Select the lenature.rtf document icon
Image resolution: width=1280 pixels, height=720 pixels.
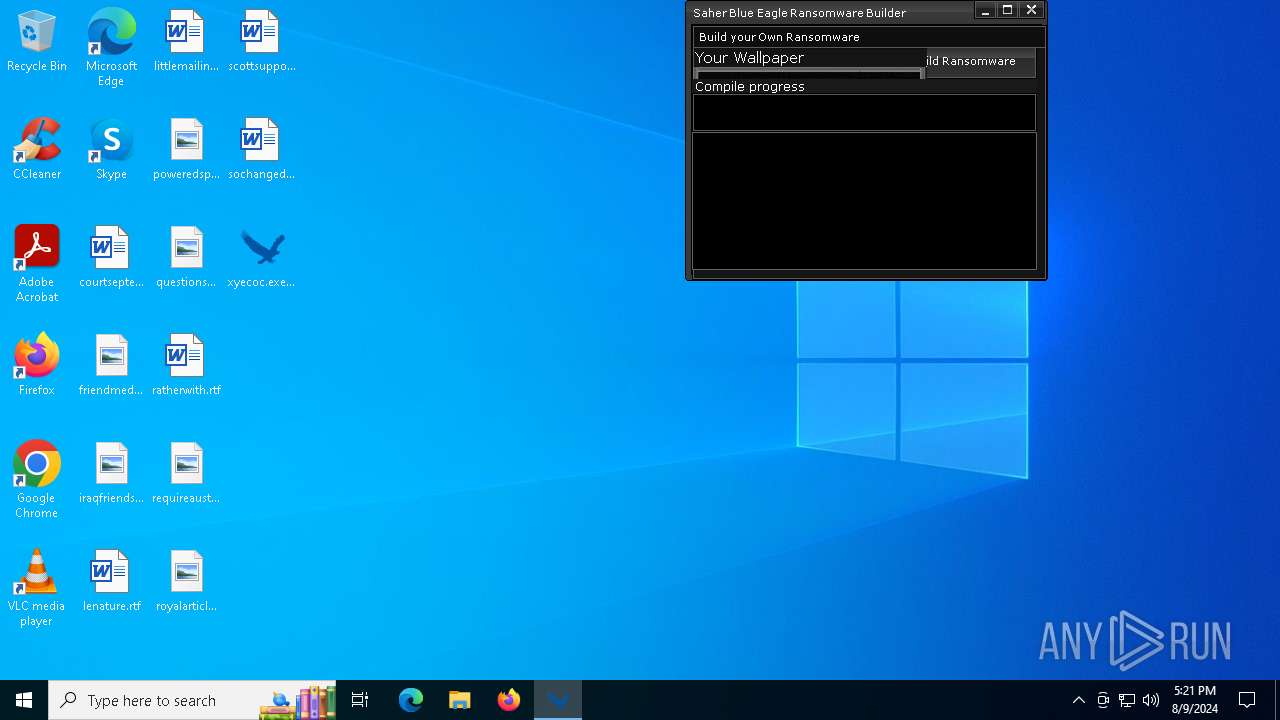111,581
